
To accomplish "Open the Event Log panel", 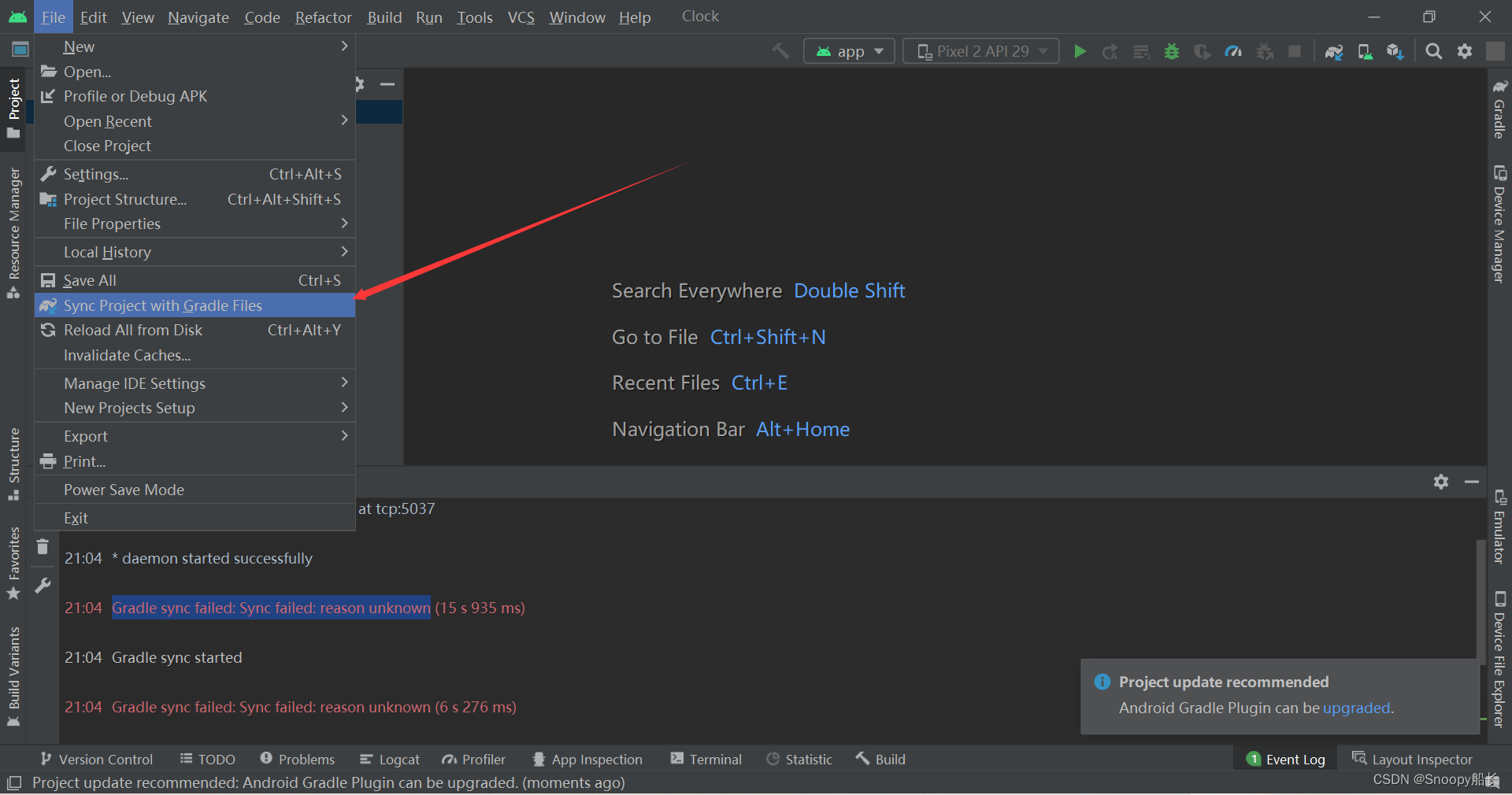I will tap(1284, 759).
